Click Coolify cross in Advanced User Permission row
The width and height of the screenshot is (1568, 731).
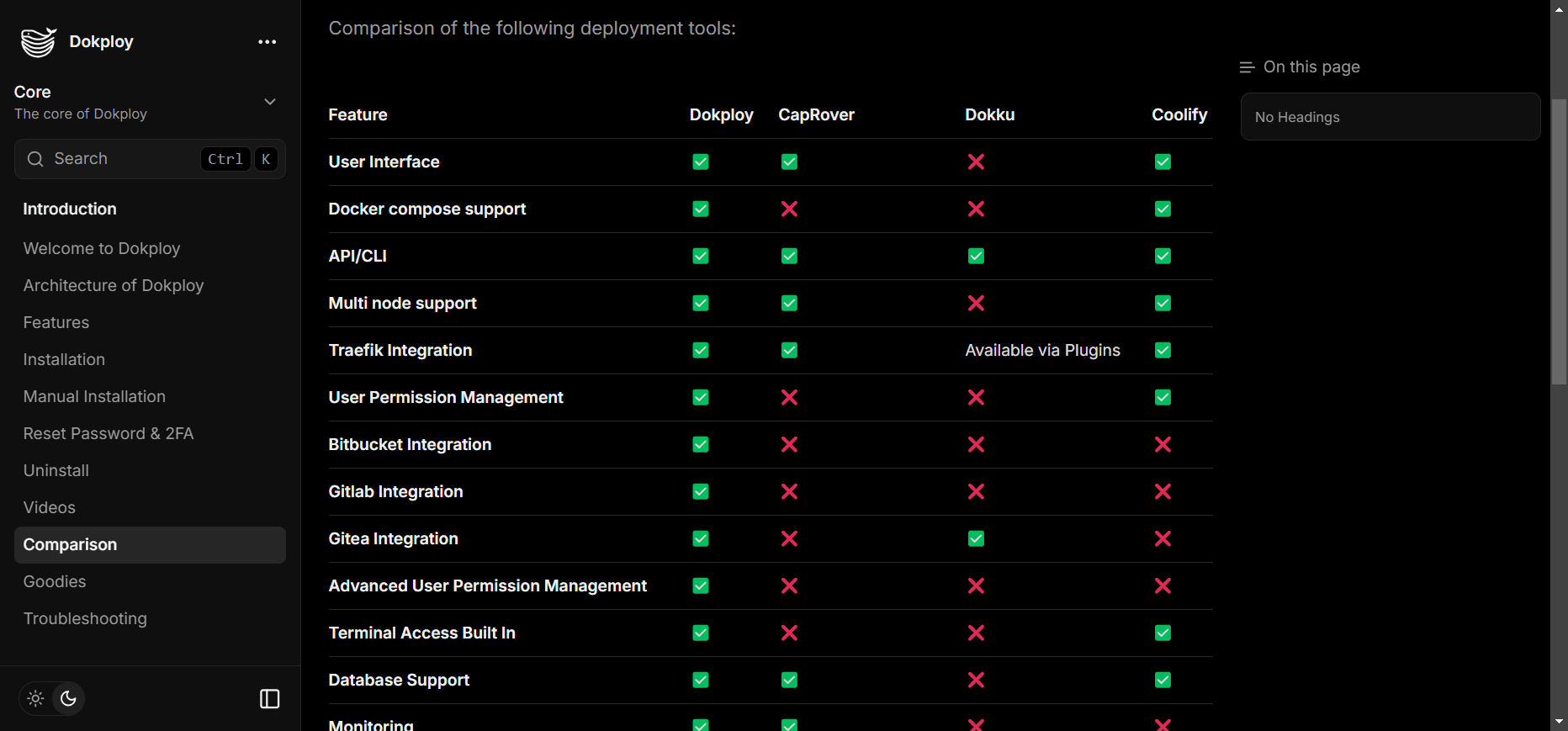tap(1163, 585)
